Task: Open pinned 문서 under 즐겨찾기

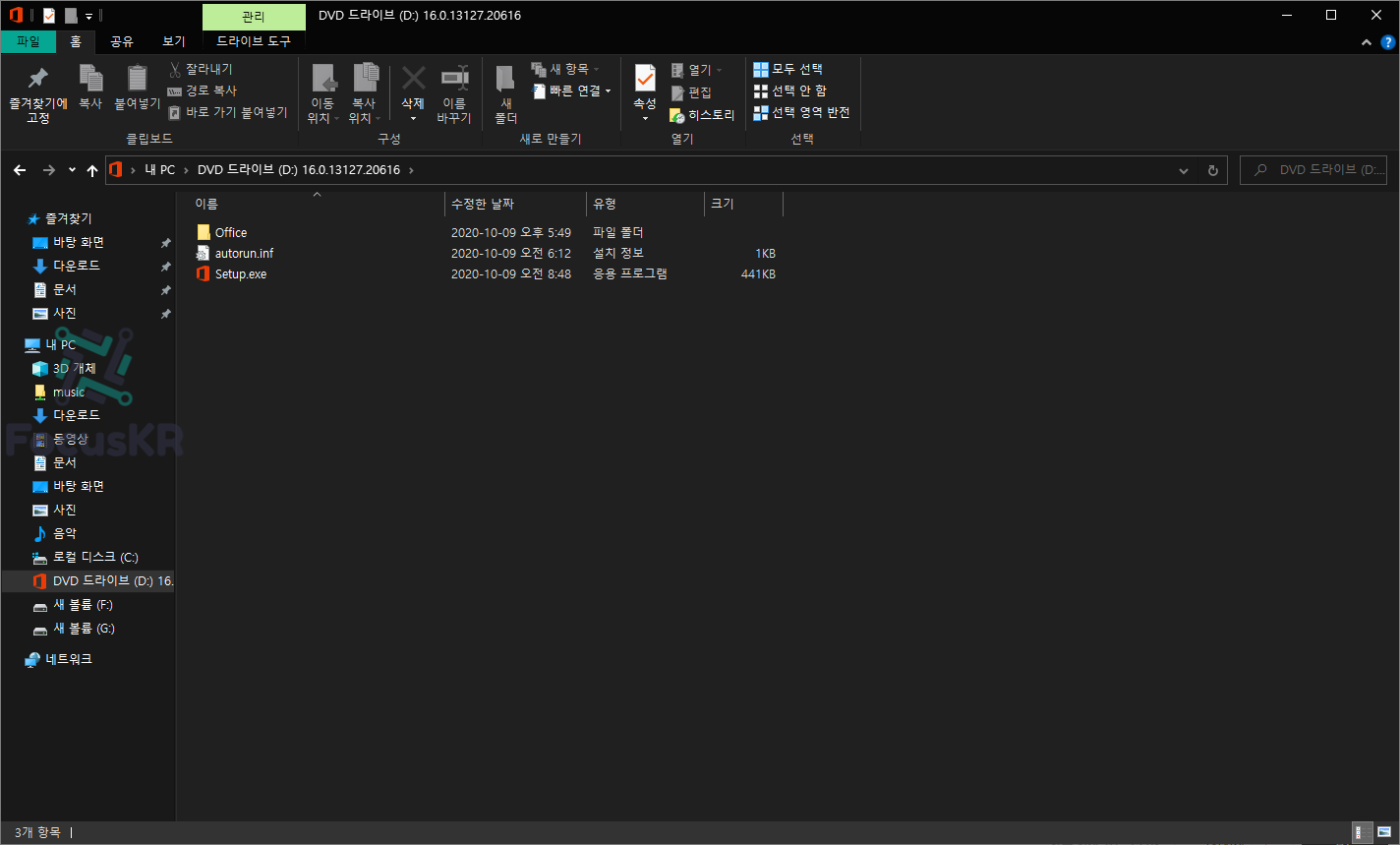Action: click(x=54, y=289)
